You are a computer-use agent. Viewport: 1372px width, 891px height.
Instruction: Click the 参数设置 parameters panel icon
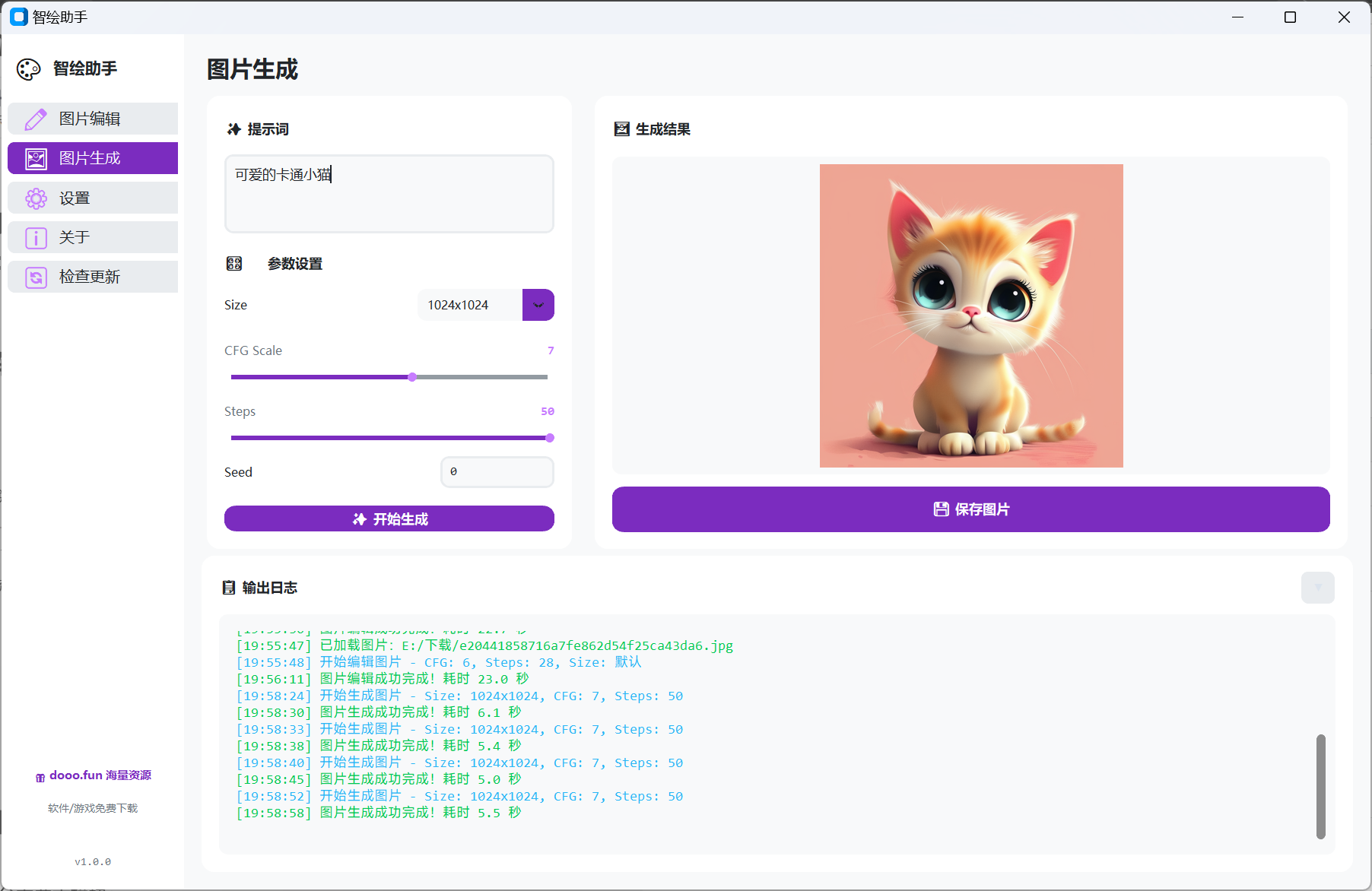point(234,263)
